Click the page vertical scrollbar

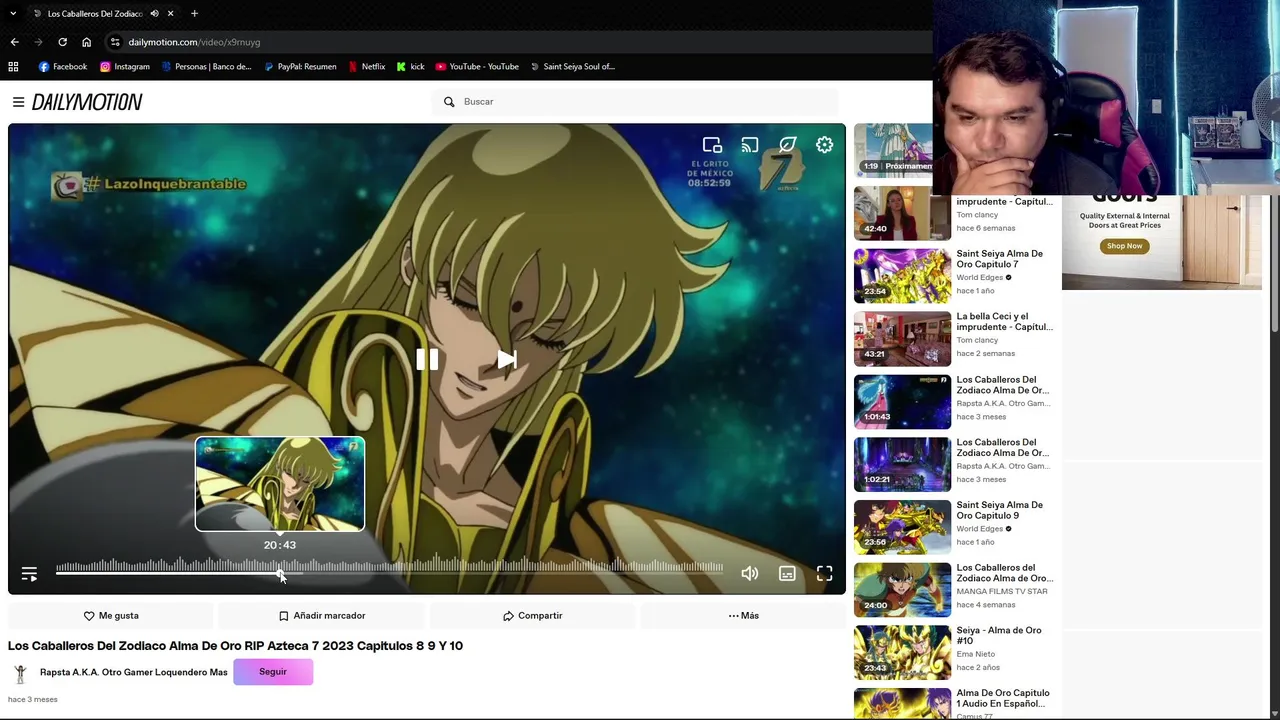[x=1275, y=265]
